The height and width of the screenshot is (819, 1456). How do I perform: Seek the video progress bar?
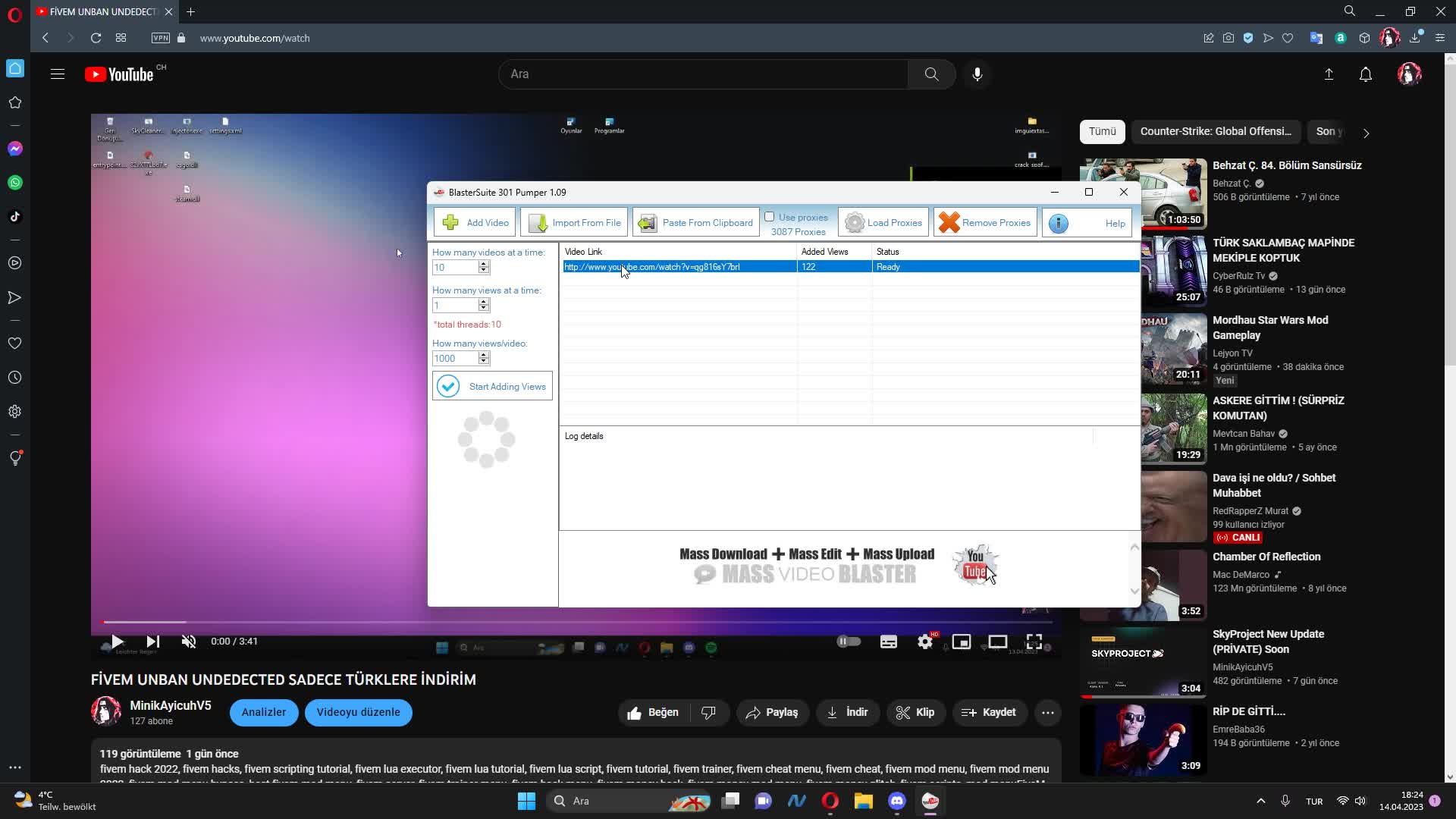pos(576,622)
